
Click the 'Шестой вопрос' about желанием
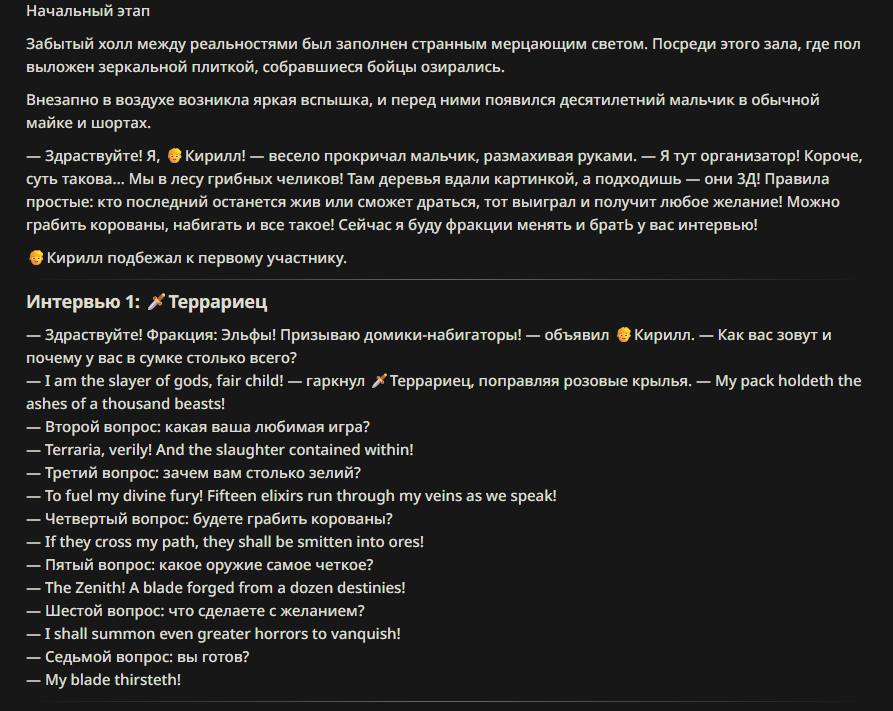[x=195, y=611]
